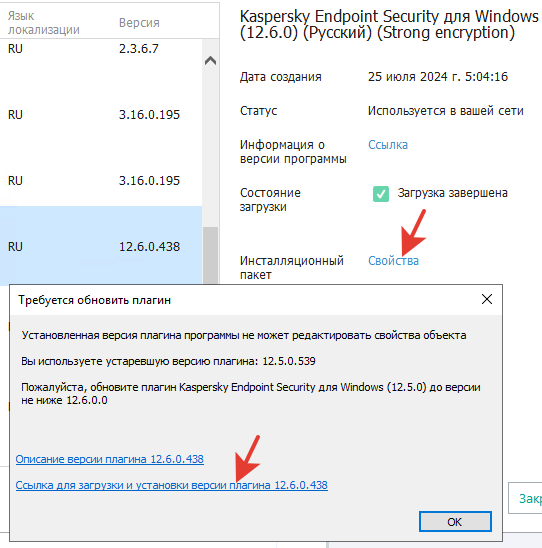Click the Требуется обновить плагин dialog title
This screenshot has width=542, height=548.
pyautogui.click(x=94, y=300)
